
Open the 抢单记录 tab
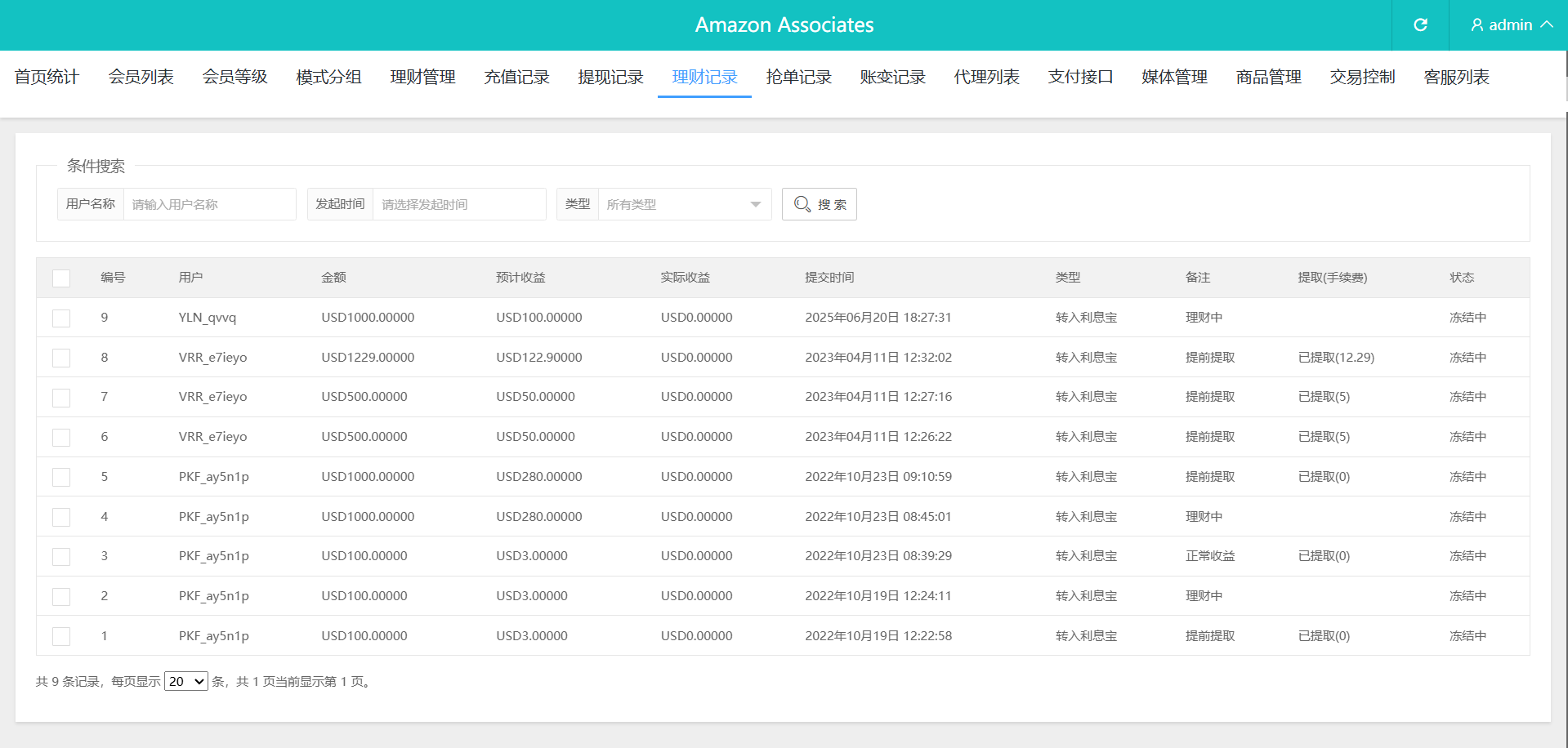click(798, 77)
